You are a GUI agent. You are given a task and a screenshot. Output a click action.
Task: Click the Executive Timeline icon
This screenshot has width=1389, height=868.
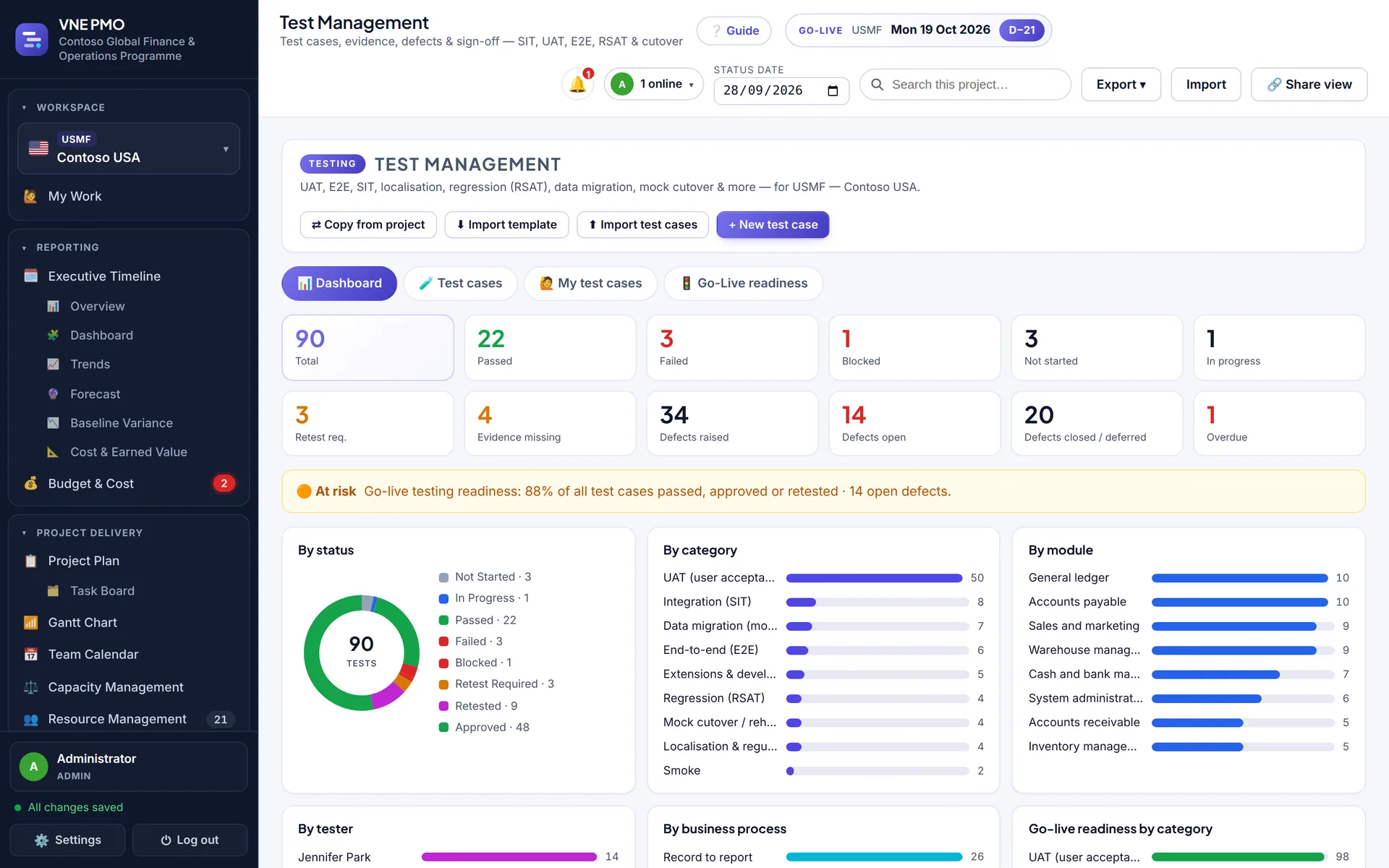tap(30, 276)
